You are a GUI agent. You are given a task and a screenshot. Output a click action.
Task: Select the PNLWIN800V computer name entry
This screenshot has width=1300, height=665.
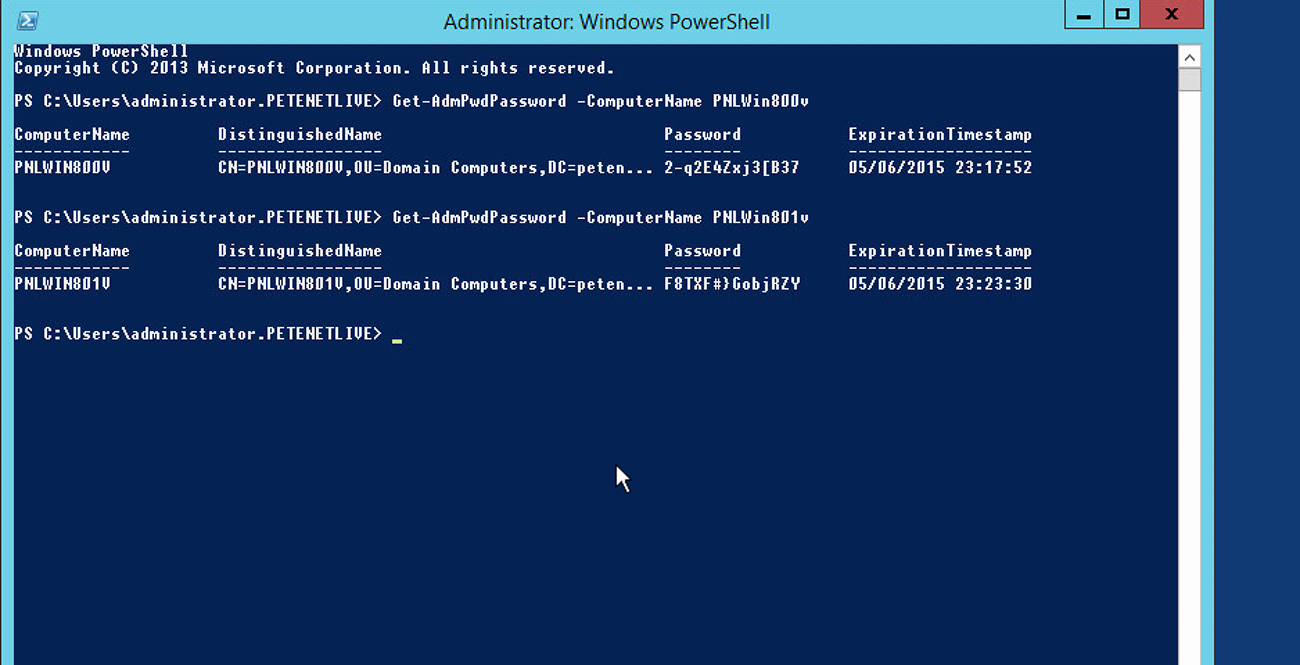pyautogui.click(x=70, y=167)
